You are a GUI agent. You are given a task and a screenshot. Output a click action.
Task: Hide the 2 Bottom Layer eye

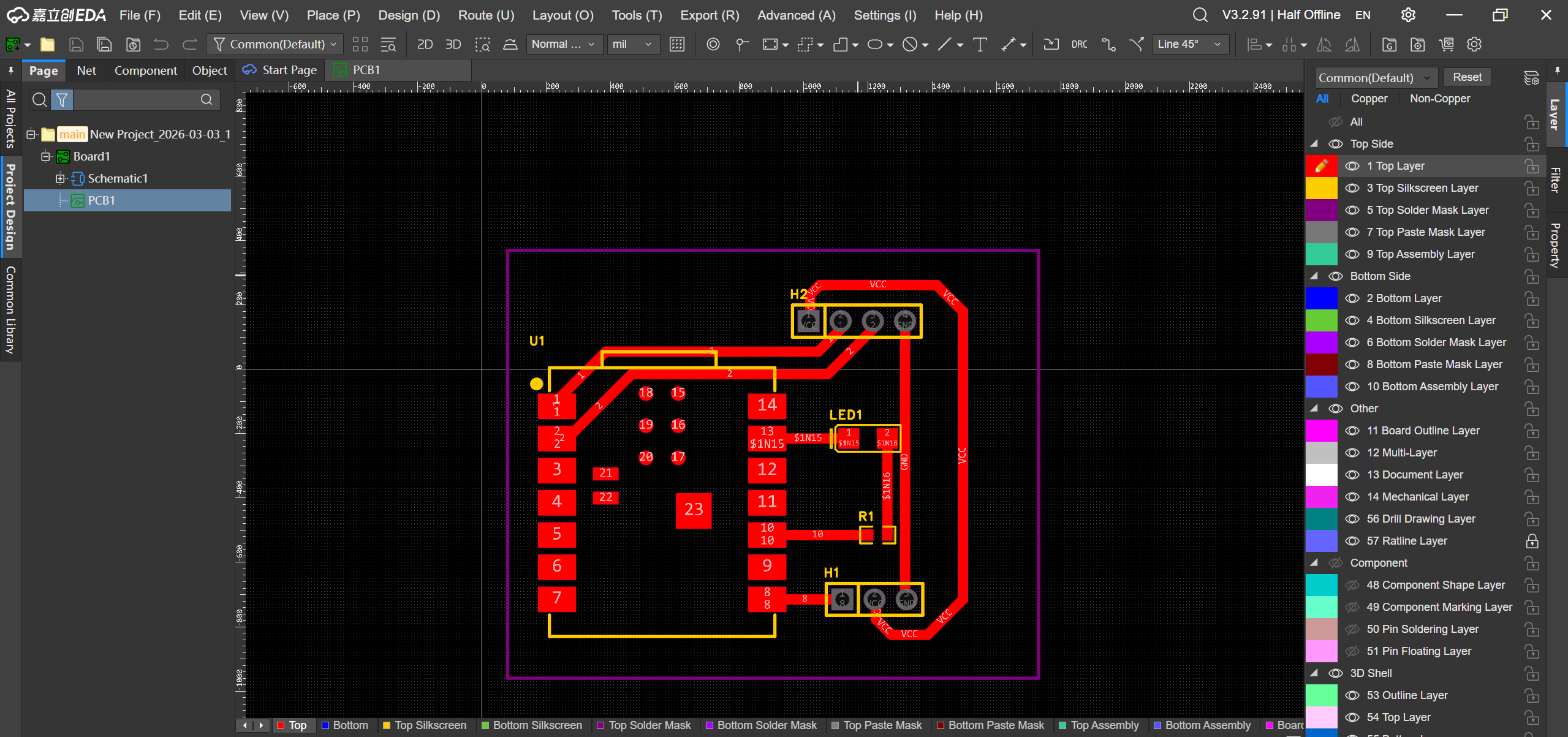point(1352,298)
